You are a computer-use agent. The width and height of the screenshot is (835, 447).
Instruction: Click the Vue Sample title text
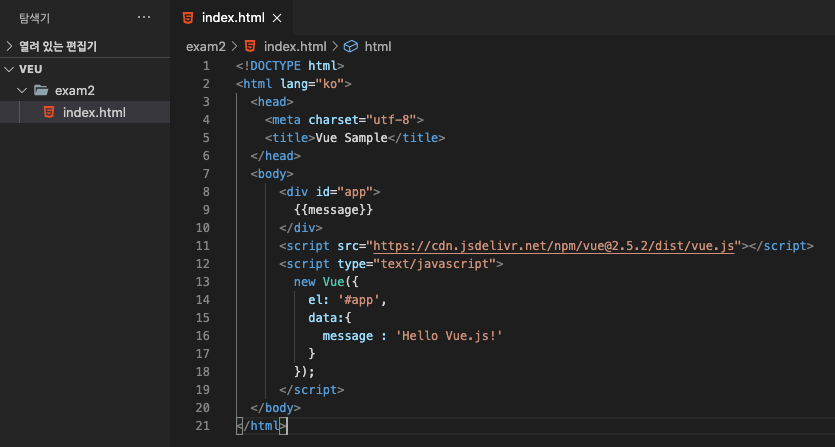pos(351,138)
